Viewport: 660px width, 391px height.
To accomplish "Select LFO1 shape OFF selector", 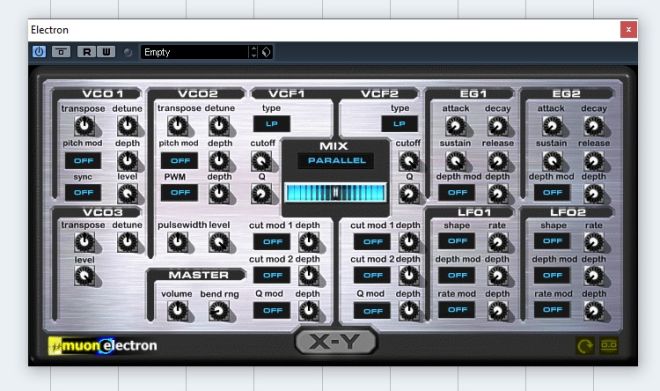I will [x=457, y=241].
